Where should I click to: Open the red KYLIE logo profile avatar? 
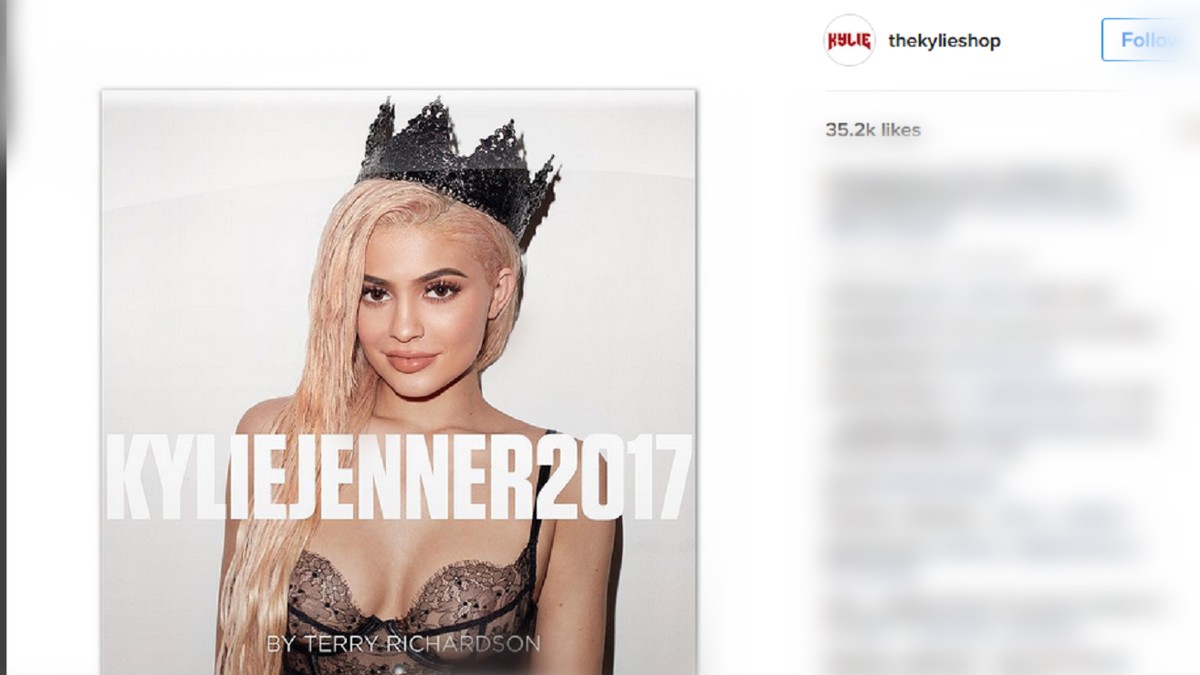point(849,40)
